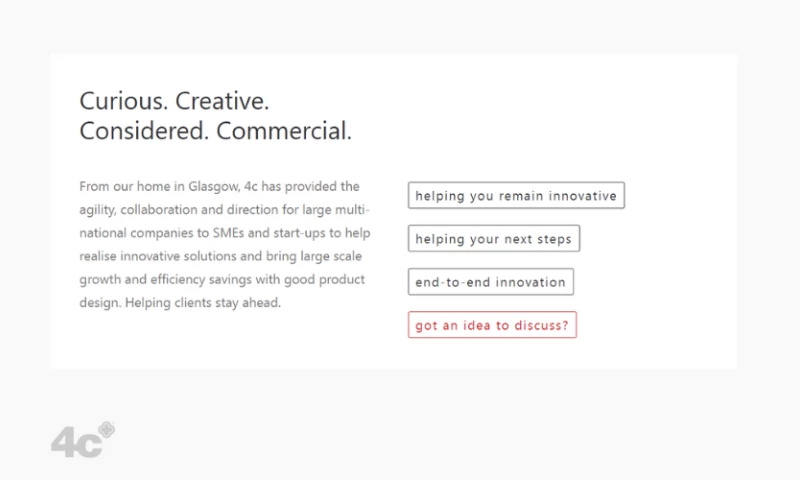Click the 4c logo
This screenshot has height=480, width=800.
click(80, 441)
